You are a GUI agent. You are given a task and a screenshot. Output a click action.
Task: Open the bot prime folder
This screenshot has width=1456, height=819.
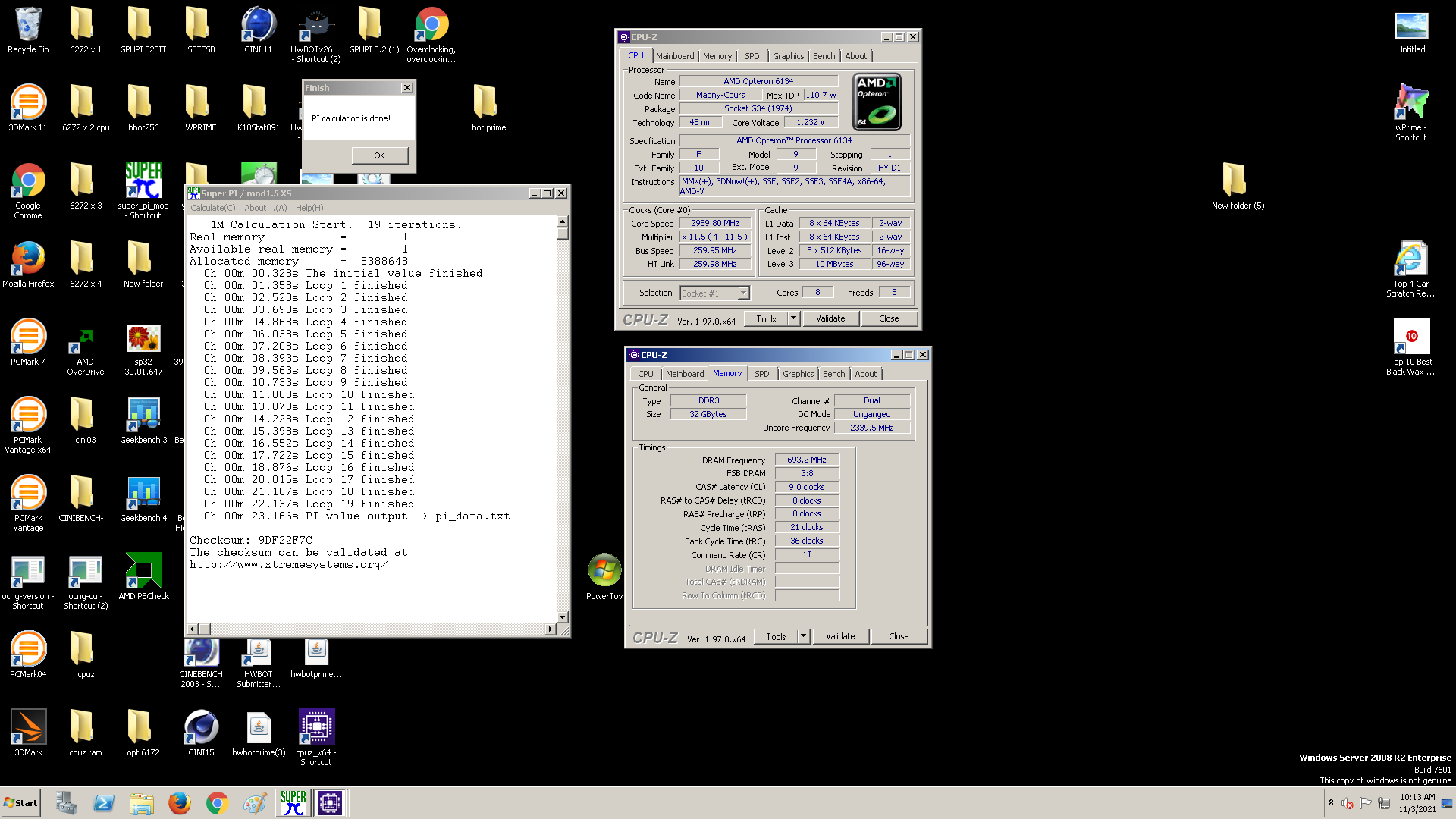tap(488, 108)
